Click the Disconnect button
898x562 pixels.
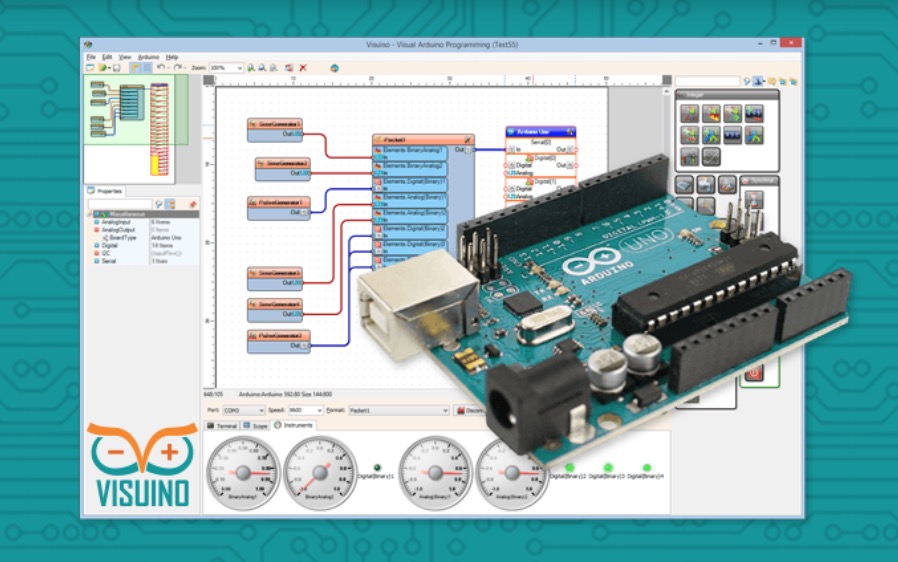(x=468, y=410)
